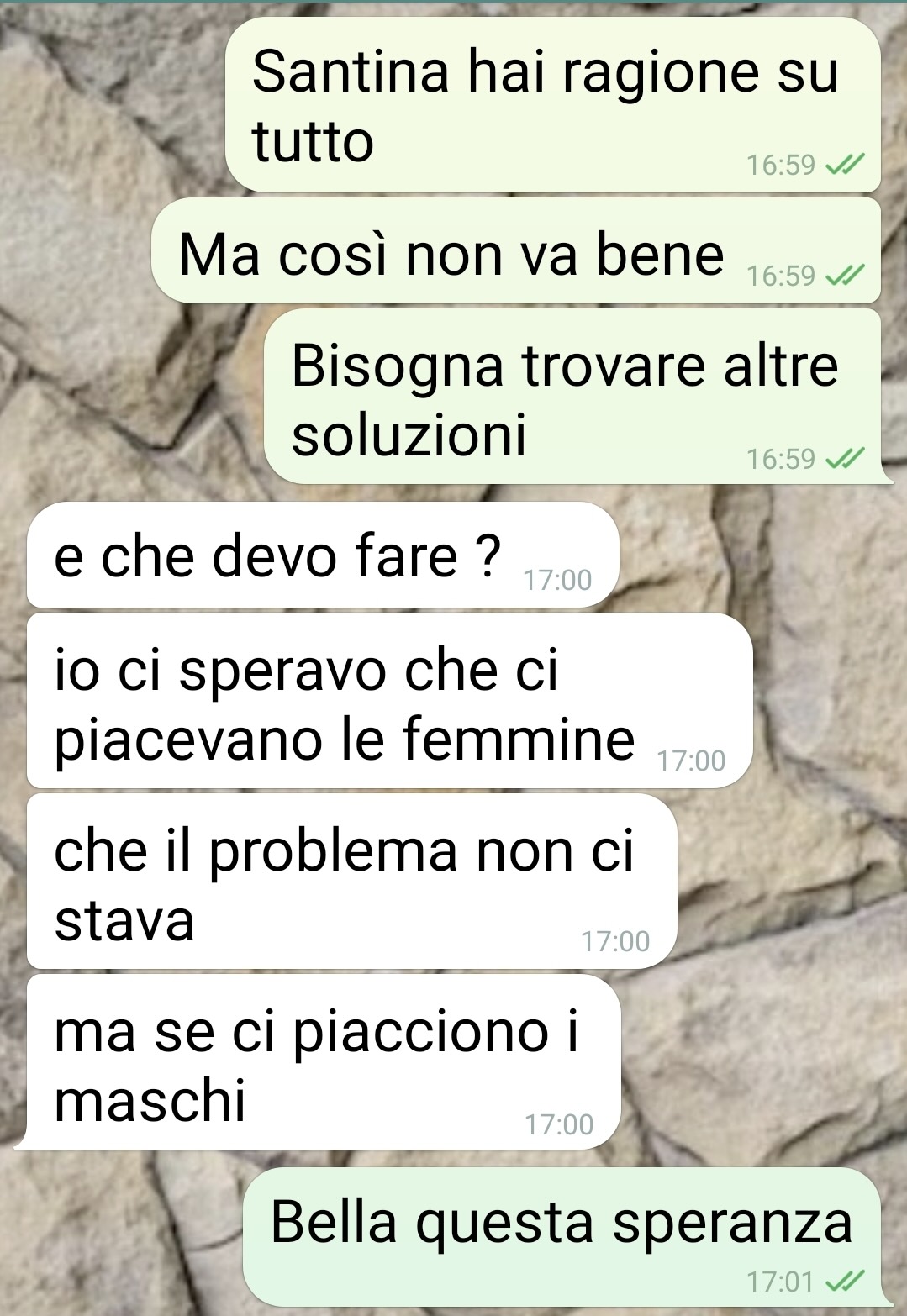907x1316 pixels.
Task: Select the 'Ma così non va bene' bubble
Action: coord(516,250)
